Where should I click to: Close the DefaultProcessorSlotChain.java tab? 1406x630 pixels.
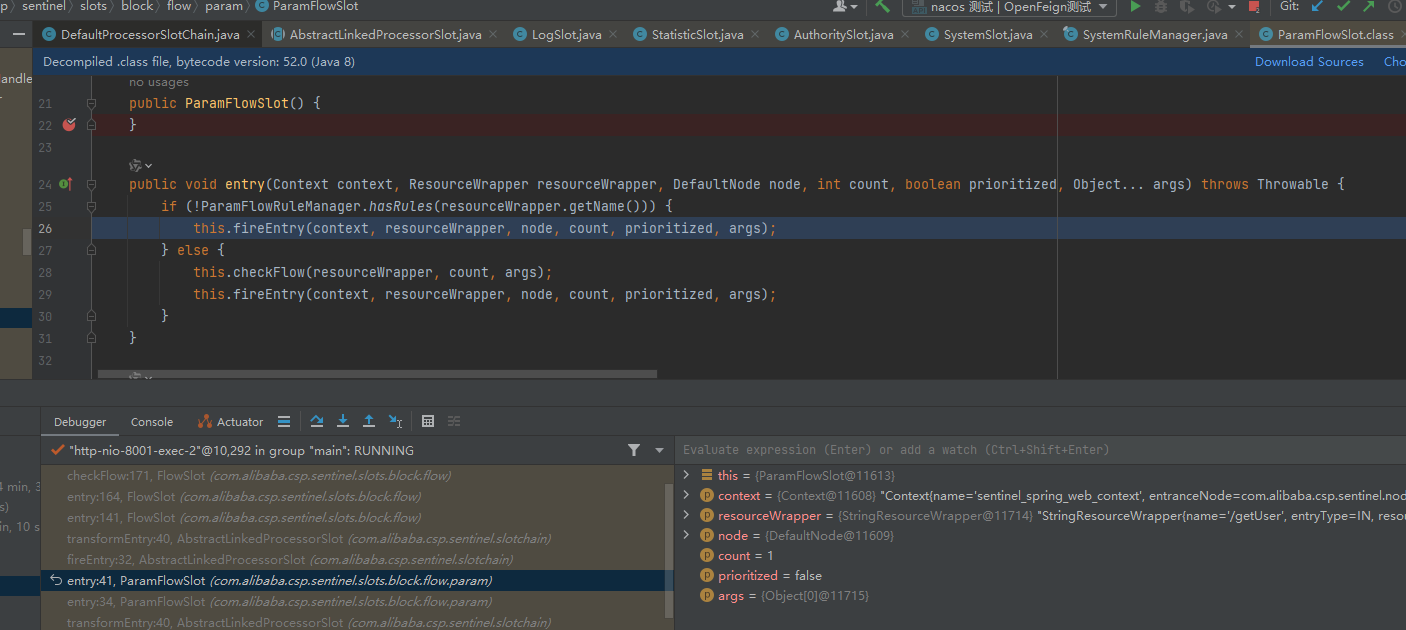[251, 34]
